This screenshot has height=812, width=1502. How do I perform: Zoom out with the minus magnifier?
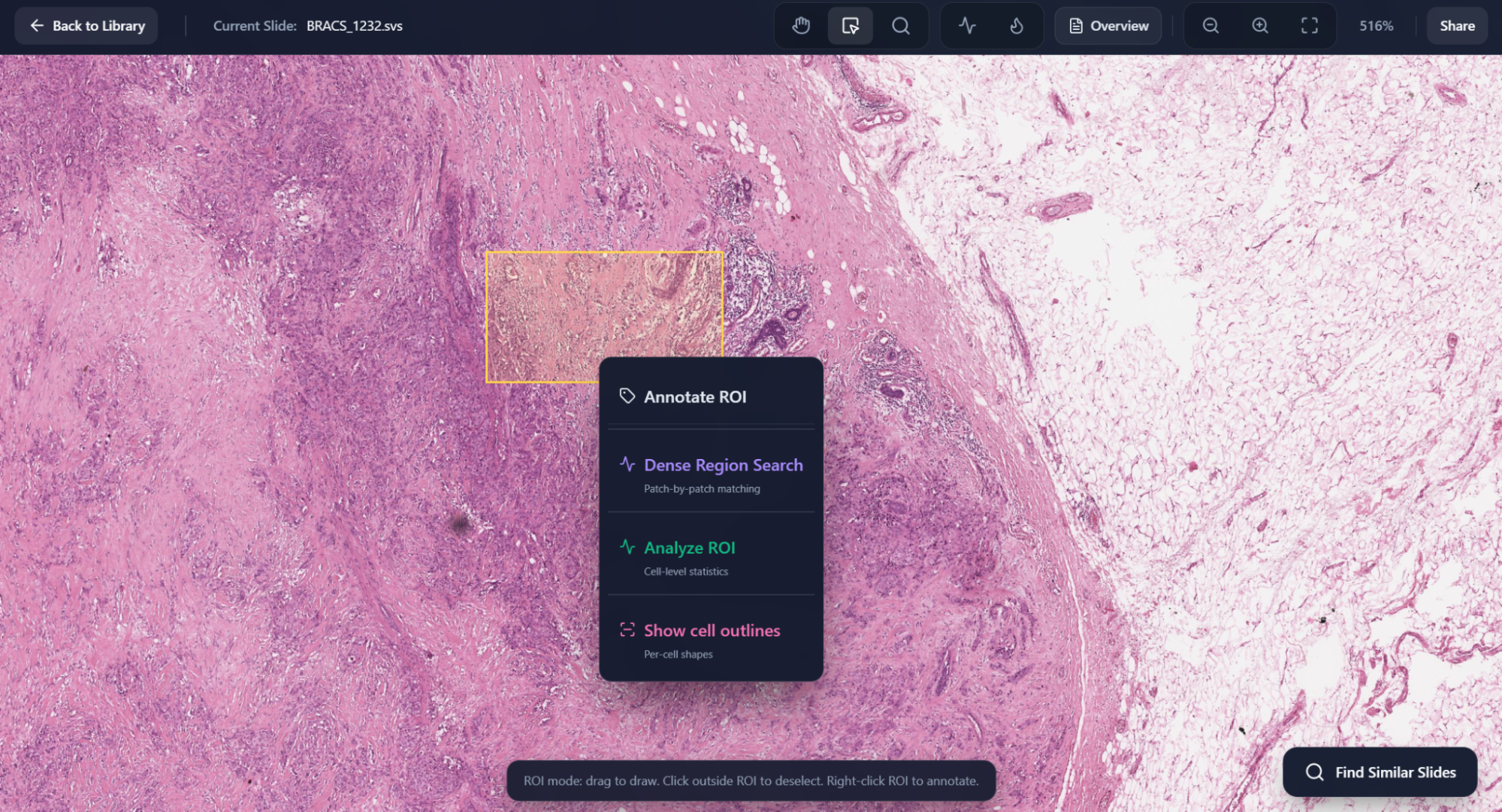(x=1210, y=26)
